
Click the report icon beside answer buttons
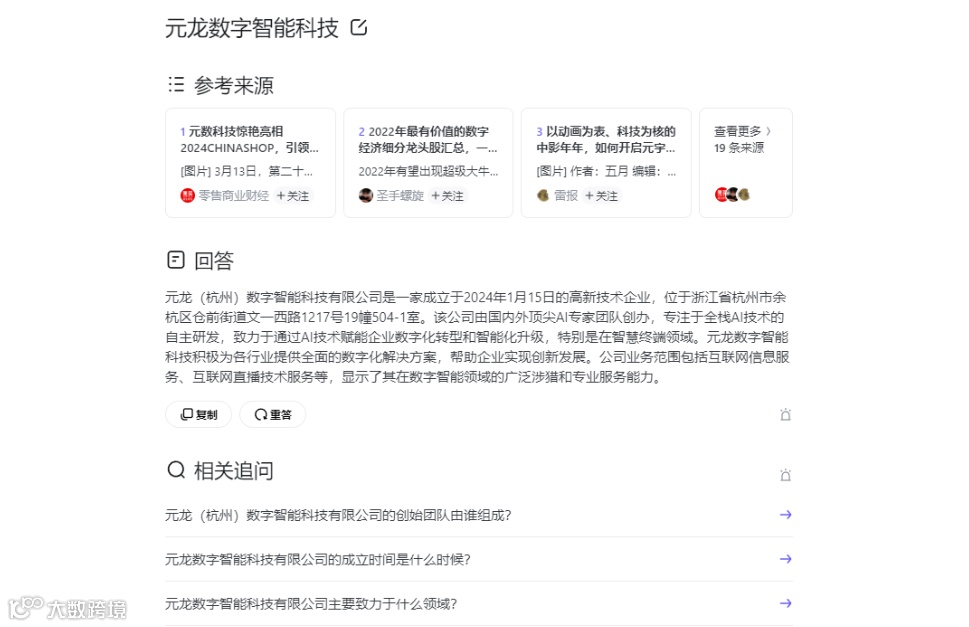[x=785, y=414]
